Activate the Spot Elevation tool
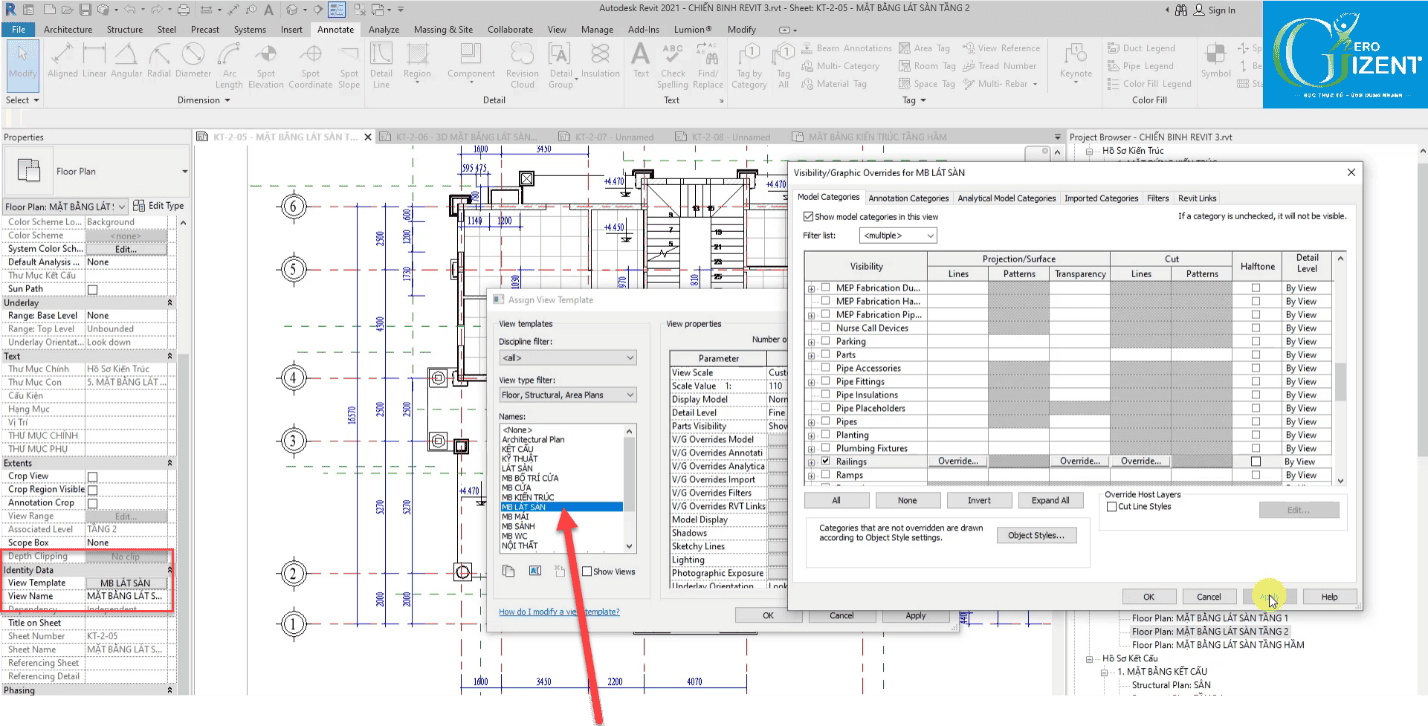 click(266, 65)
